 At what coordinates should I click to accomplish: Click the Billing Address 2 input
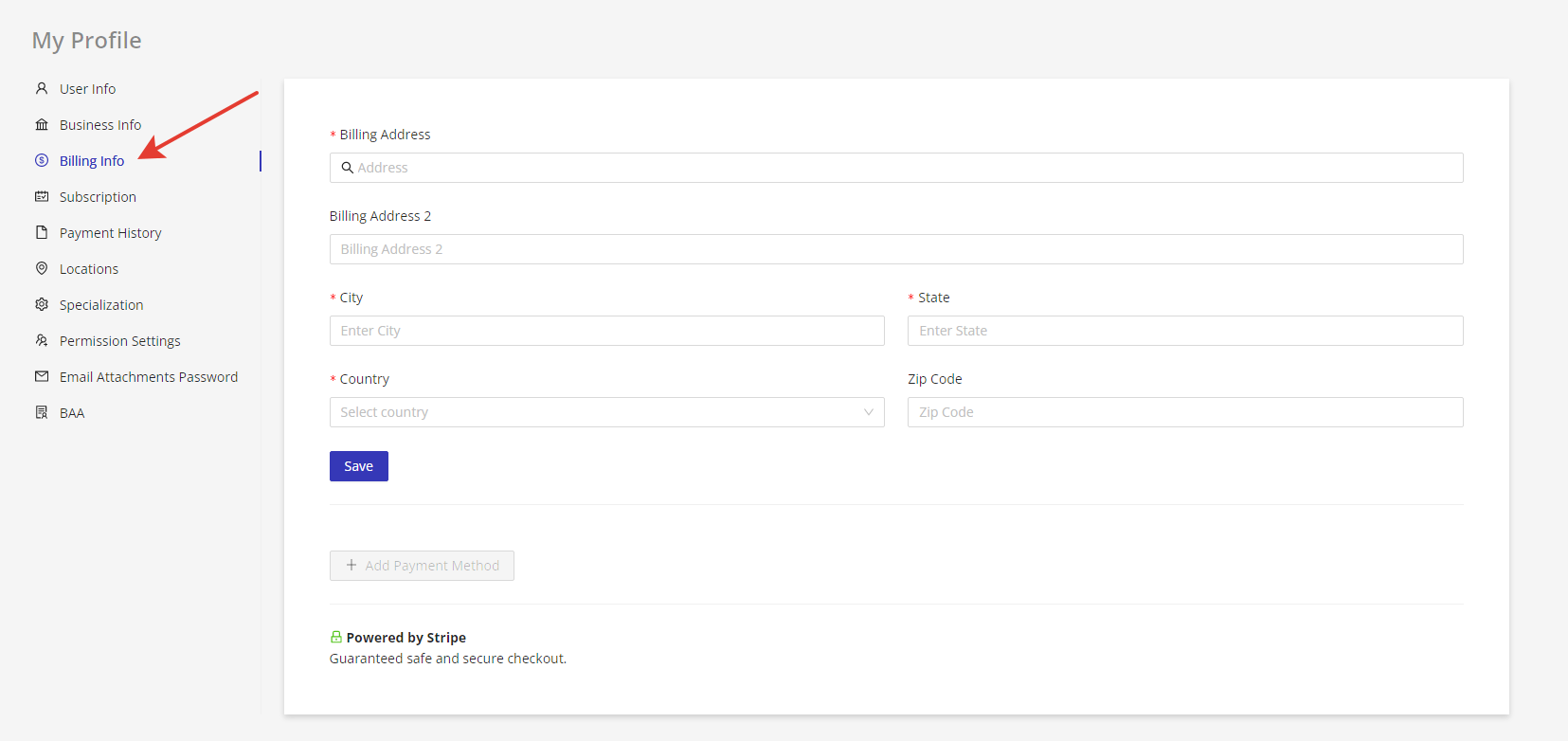click(896, 249)
